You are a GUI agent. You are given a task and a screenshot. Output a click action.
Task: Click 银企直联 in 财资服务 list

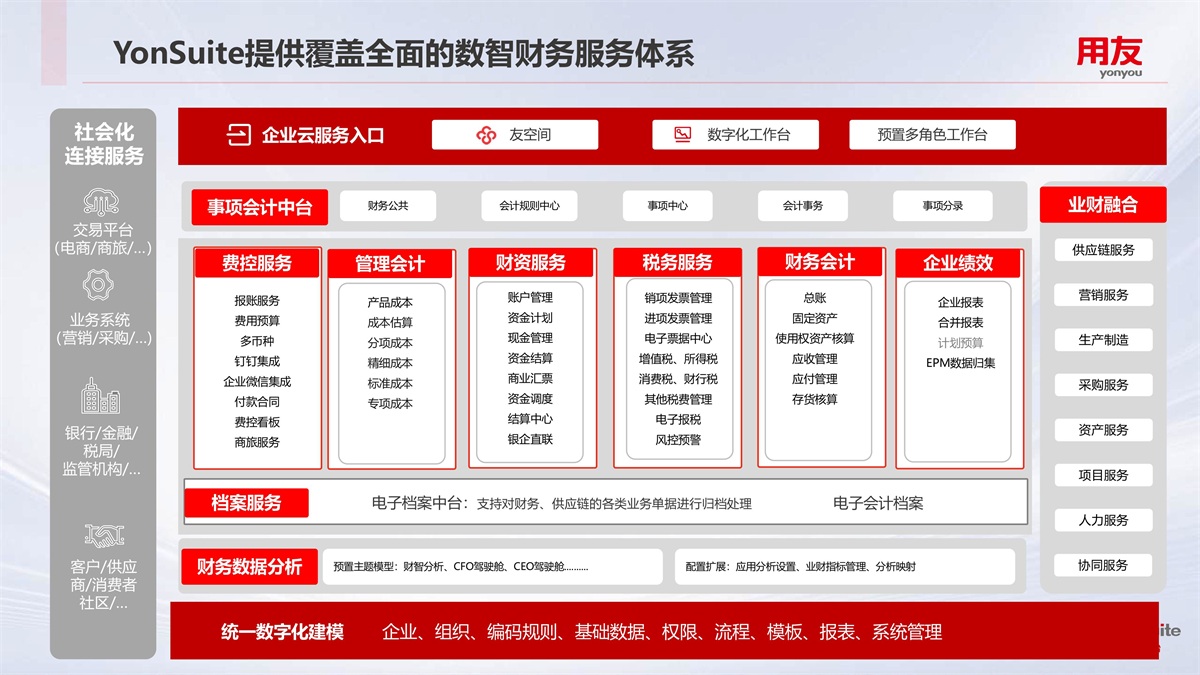click(x=529, y=439)
